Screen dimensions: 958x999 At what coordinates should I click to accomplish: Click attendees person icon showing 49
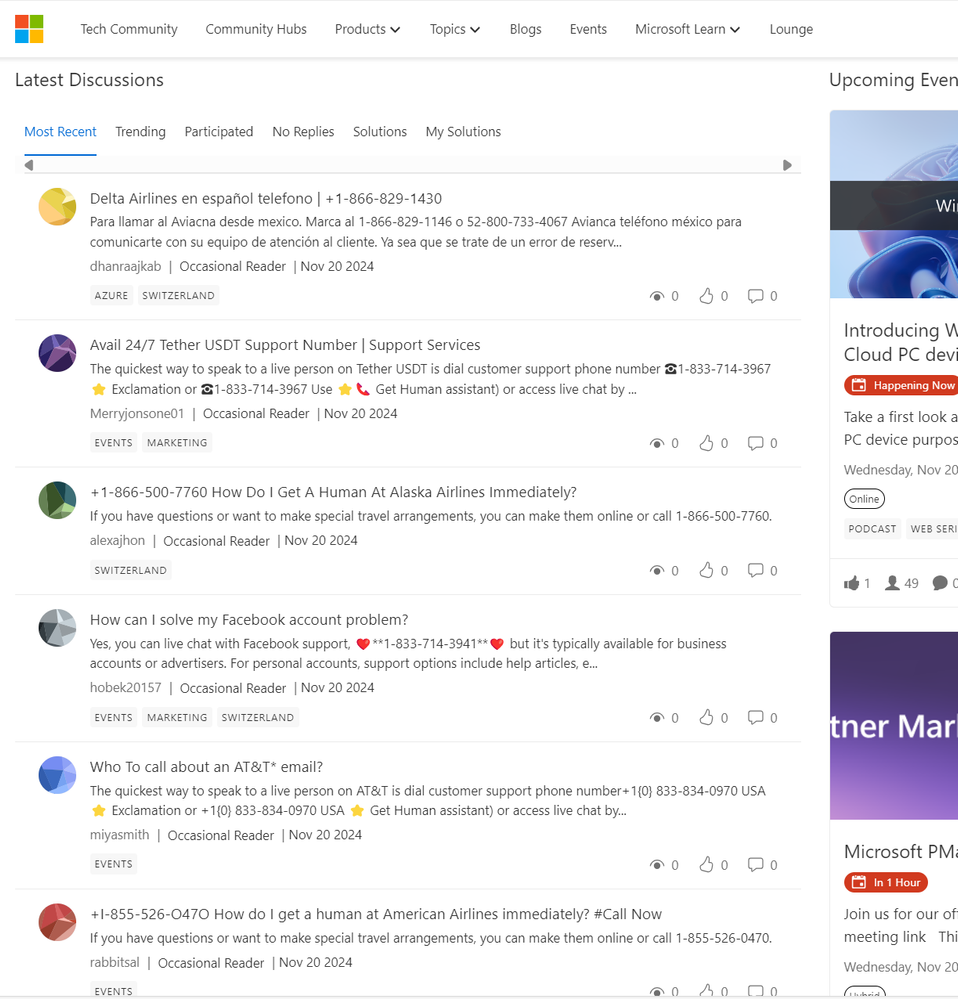(x=892, y=583)
